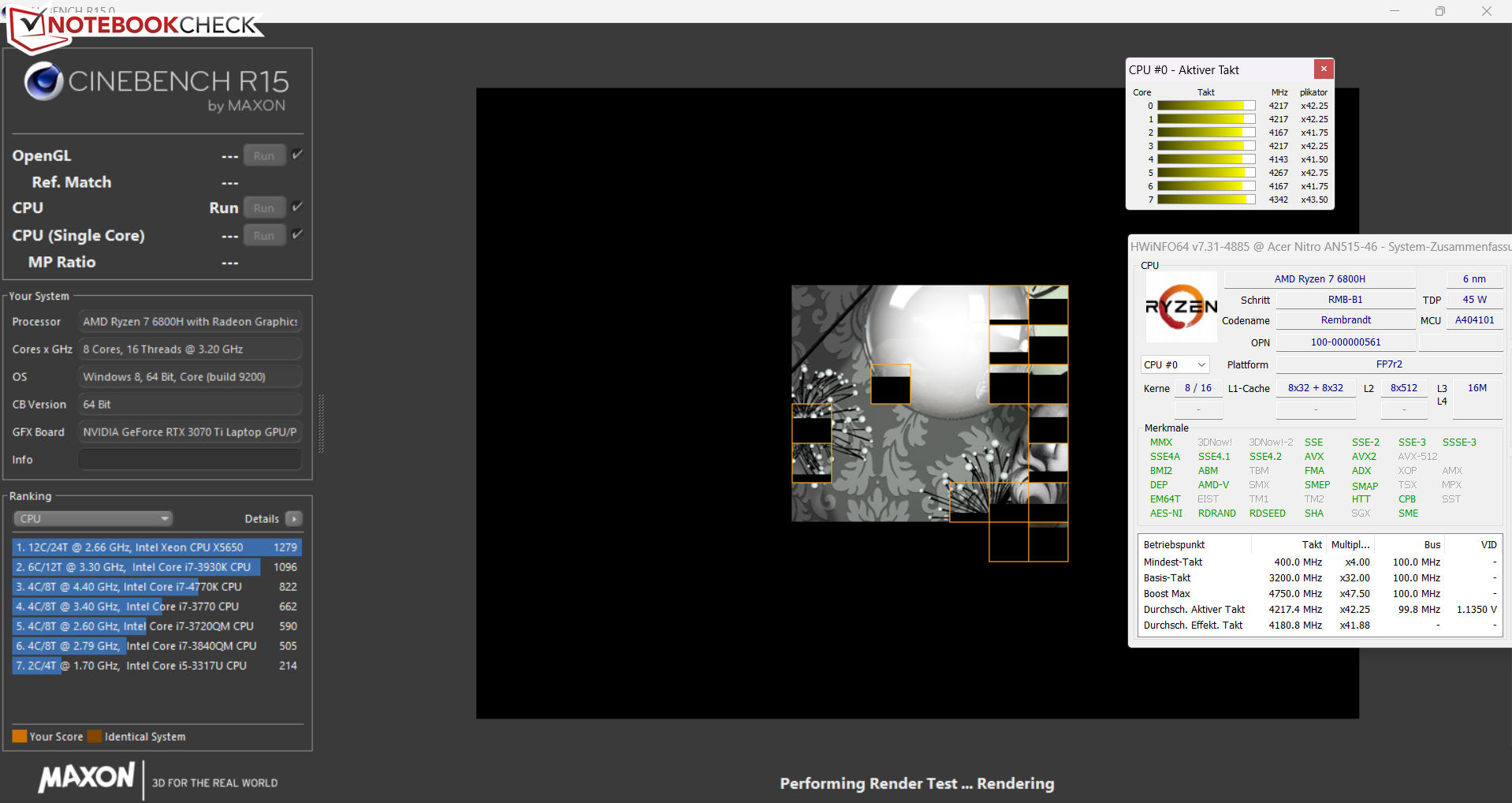Viewport: 1512px width, 803px height.
Task: Select ranking row Intel Core i5-3317U CPU
Action: click(157, 665)
